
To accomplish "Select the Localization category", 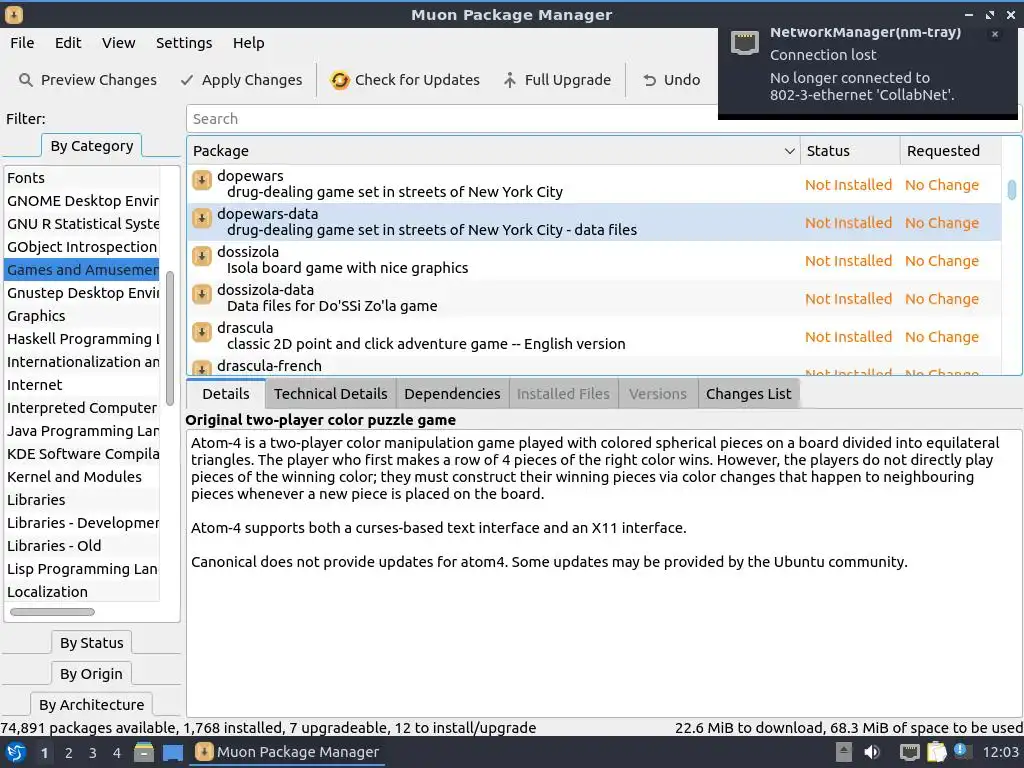I will pyautogui.click(x=82, y=592).
